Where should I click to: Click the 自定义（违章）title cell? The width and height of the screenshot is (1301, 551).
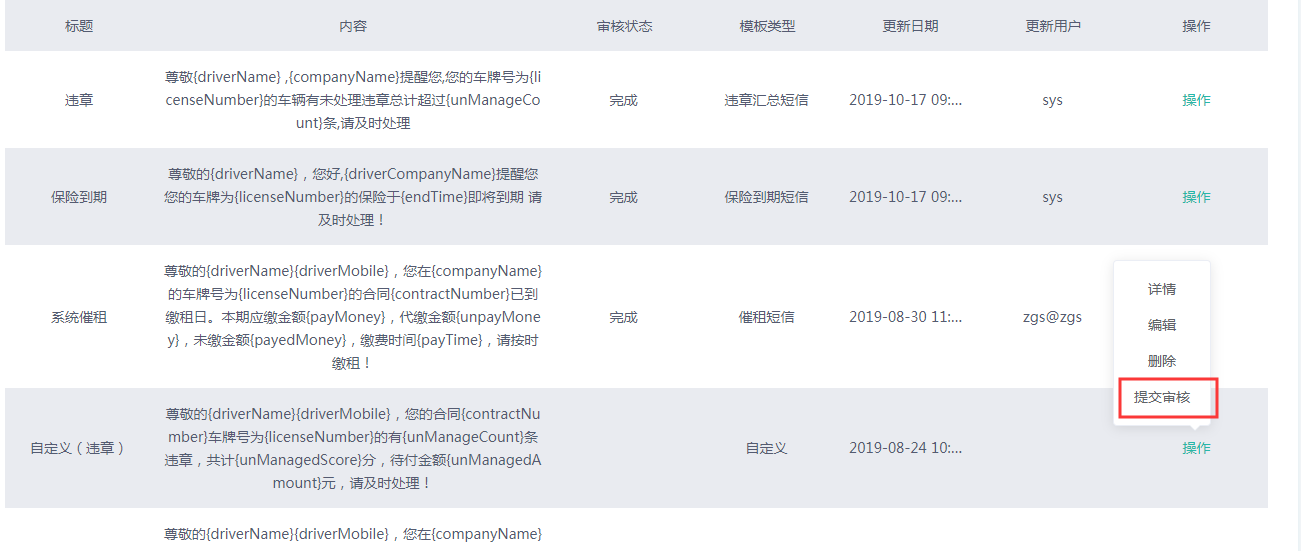point(79,448)
